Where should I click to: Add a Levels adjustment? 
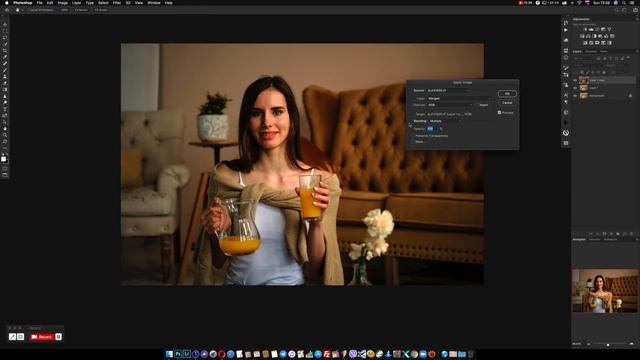pyautogui.click(x=591, y=29)
